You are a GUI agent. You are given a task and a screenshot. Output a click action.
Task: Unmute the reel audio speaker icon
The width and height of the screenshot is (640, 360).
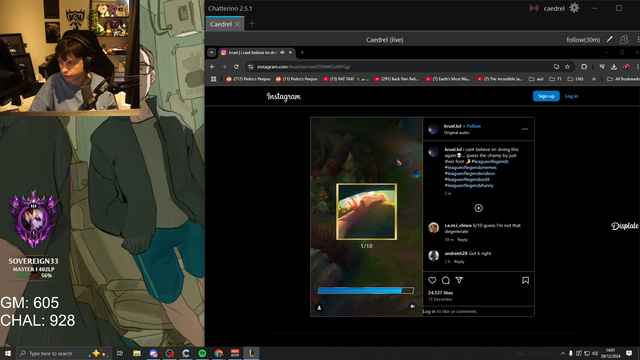[x=413, y=306]
